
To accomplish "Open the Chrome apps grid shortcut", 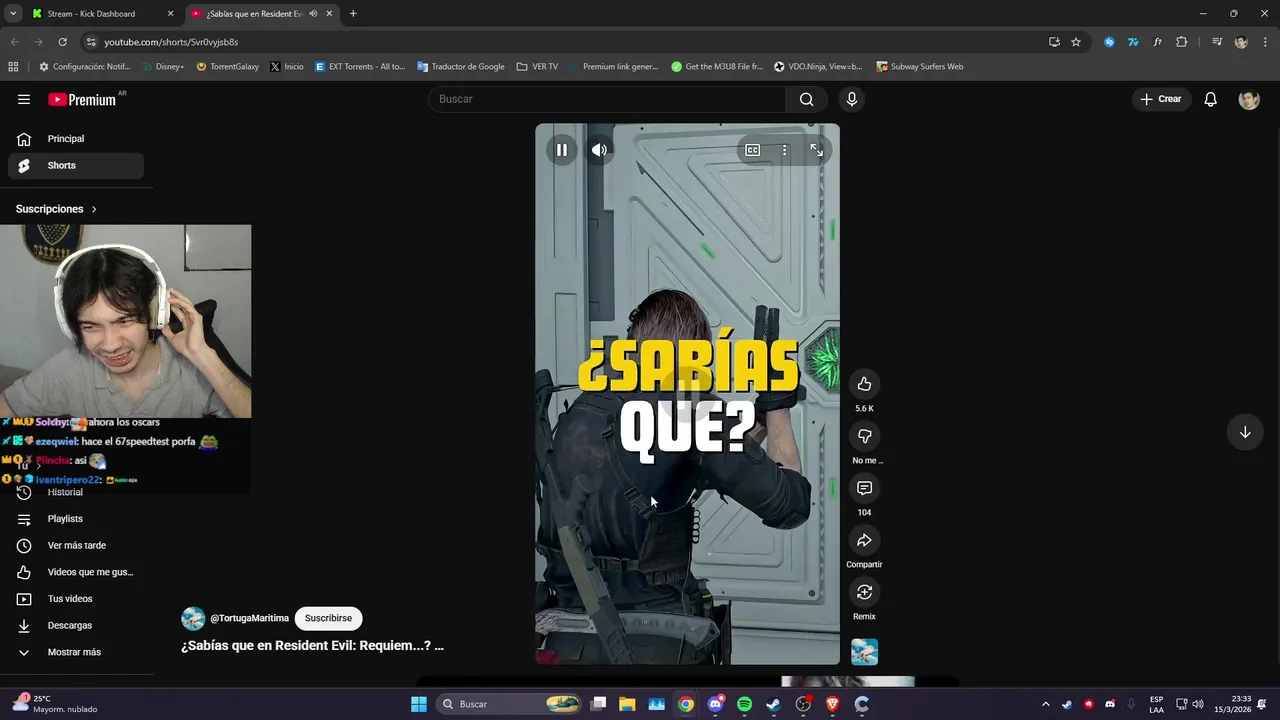I will click(x=13, y=67).
